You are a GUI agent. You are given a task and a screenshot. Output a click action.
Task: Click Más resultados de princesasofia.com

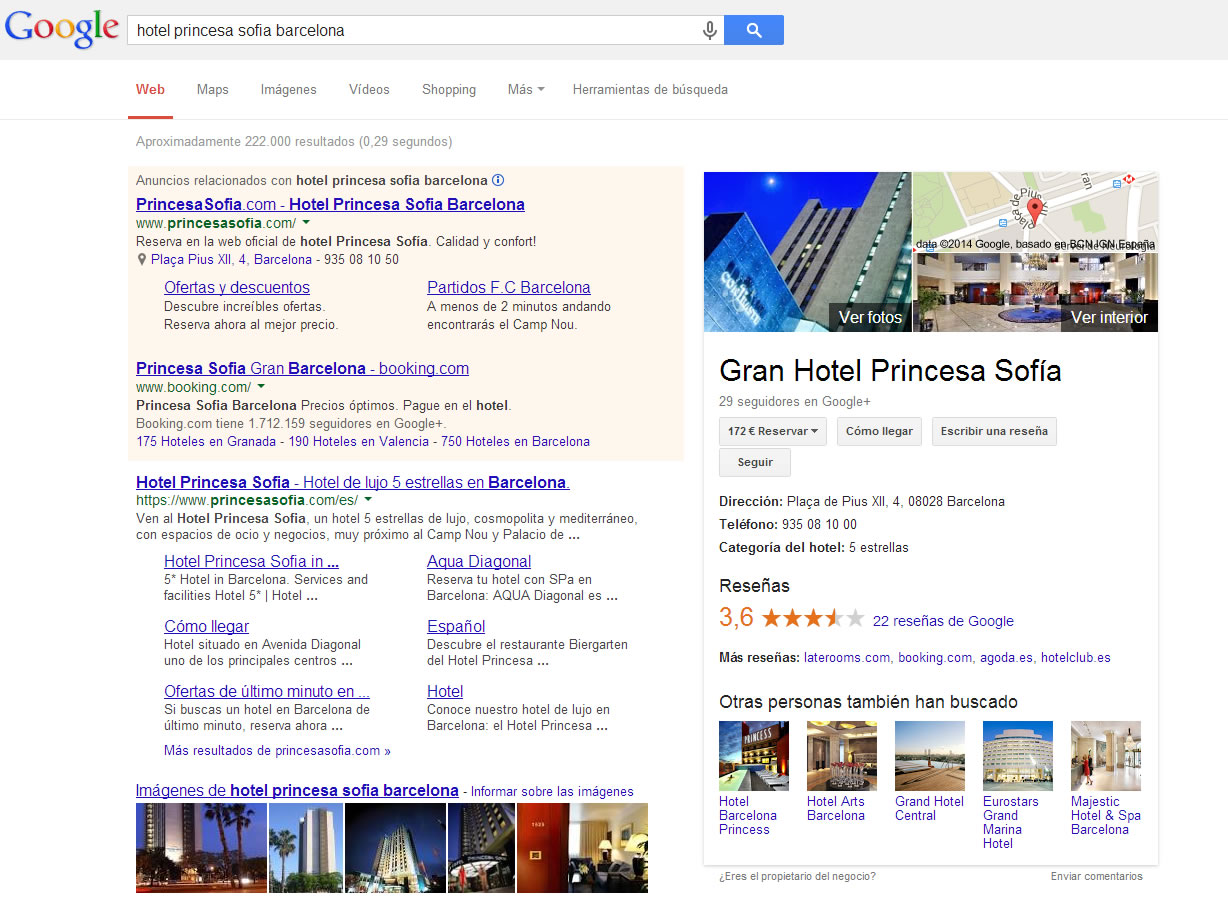(x=277, y=750)
